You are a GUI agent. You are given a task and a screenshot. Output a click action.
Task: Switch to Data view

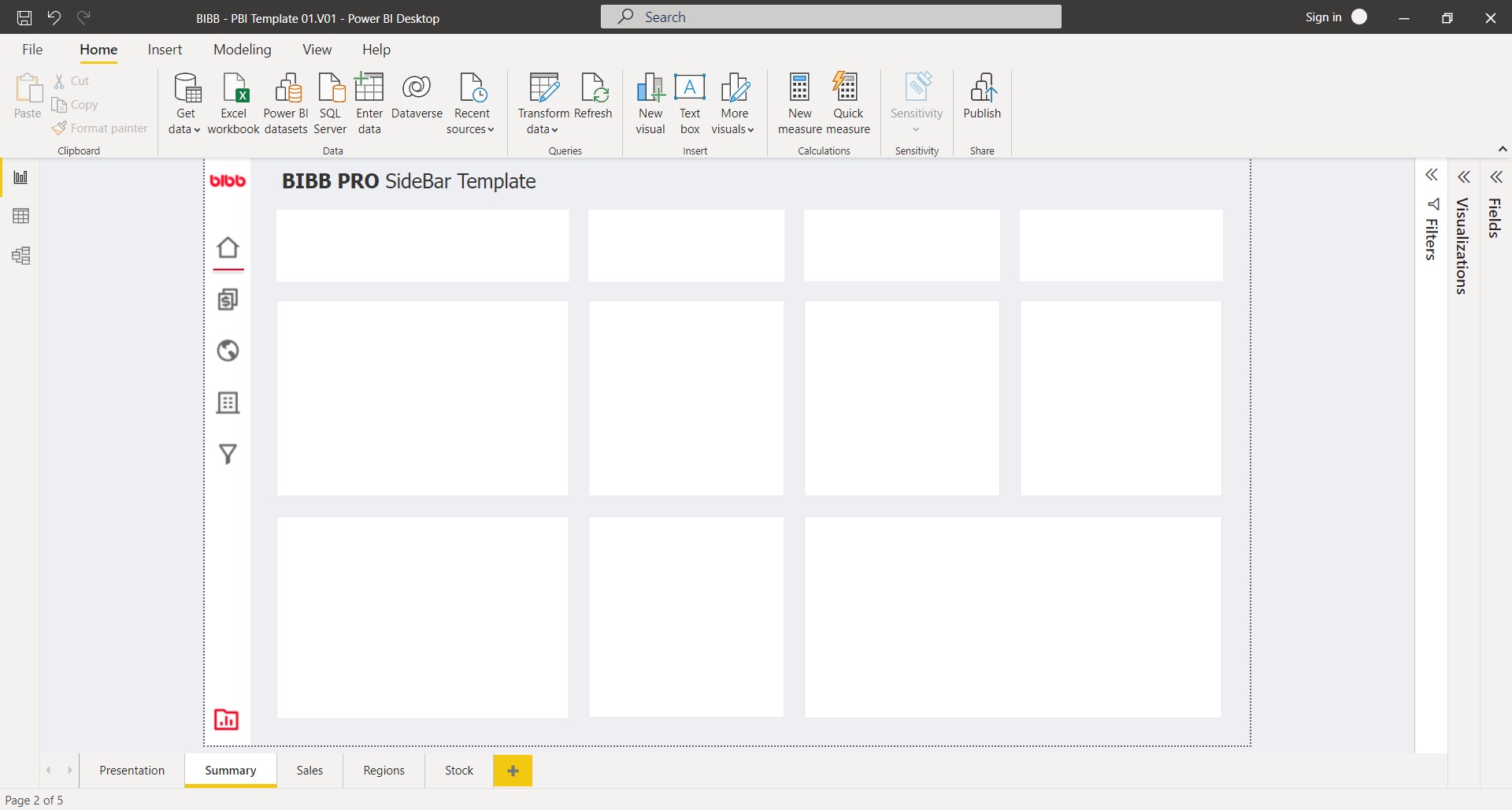(20, 216)
